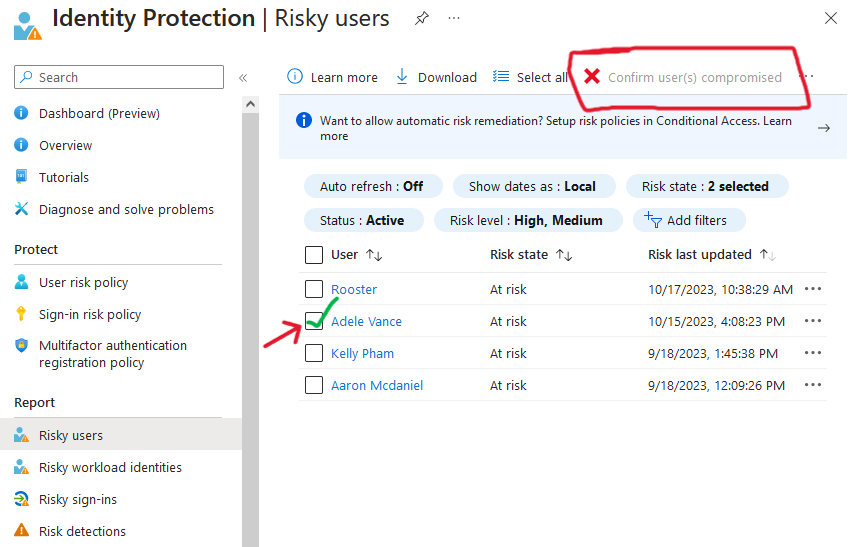Open Rooster row ellipsis menu
Image resolution: width=855 pixels, height=547 pixels.
coord(812,288)
